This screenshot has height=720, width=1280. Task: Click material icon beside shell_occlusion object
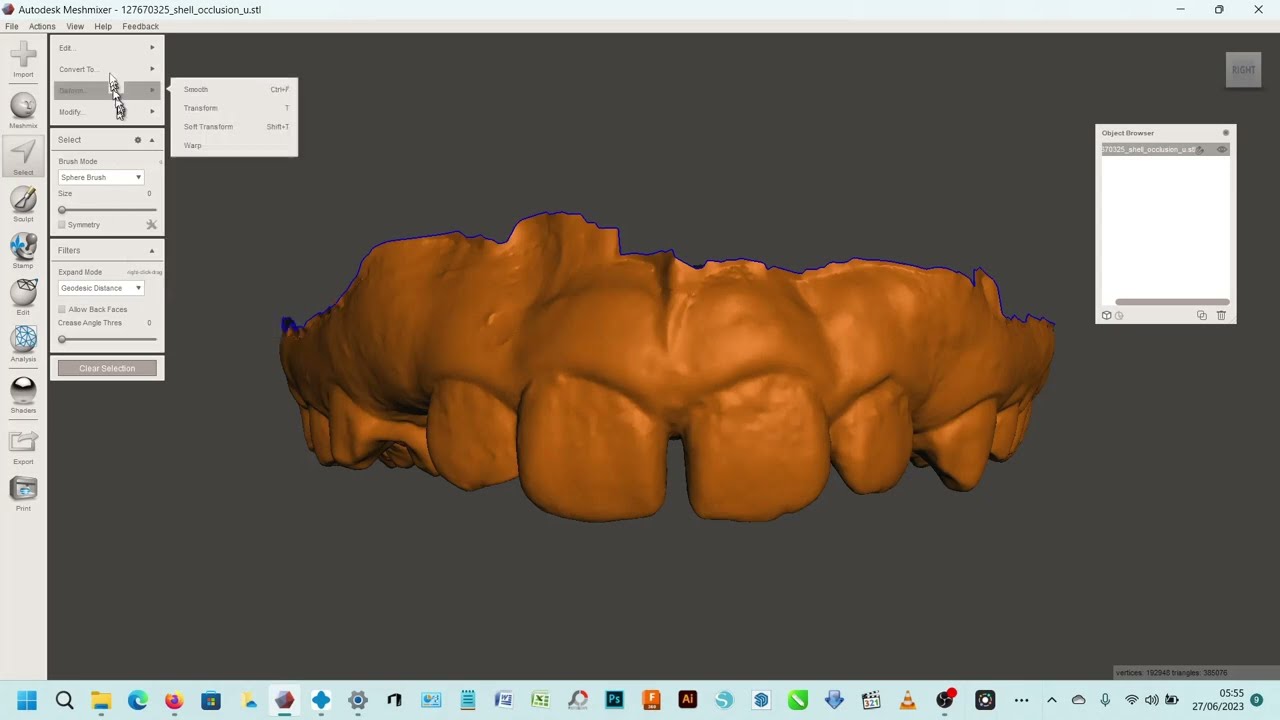click(x=1202, y=149)
